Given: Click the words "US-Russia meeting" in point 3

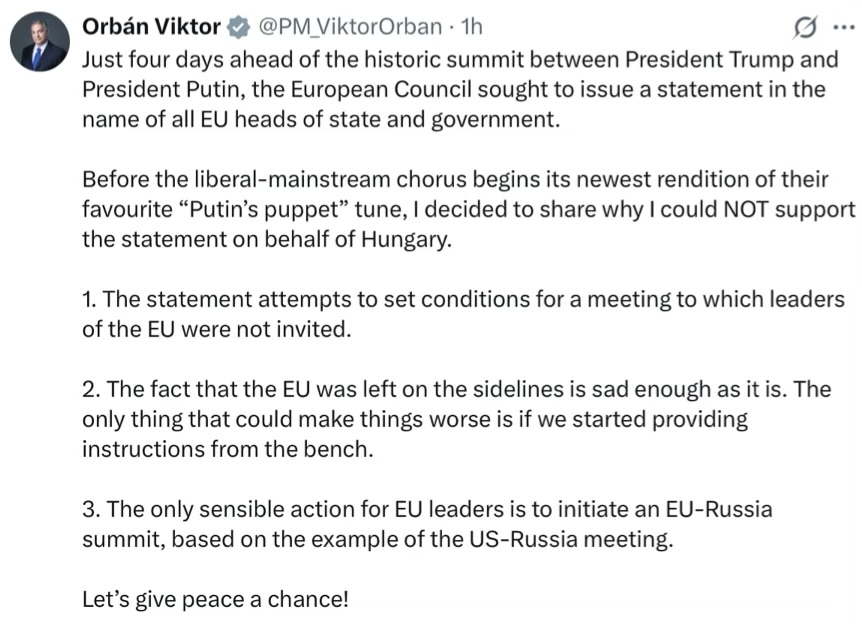Looking at the screenshot, I should [x=570, y=539].
